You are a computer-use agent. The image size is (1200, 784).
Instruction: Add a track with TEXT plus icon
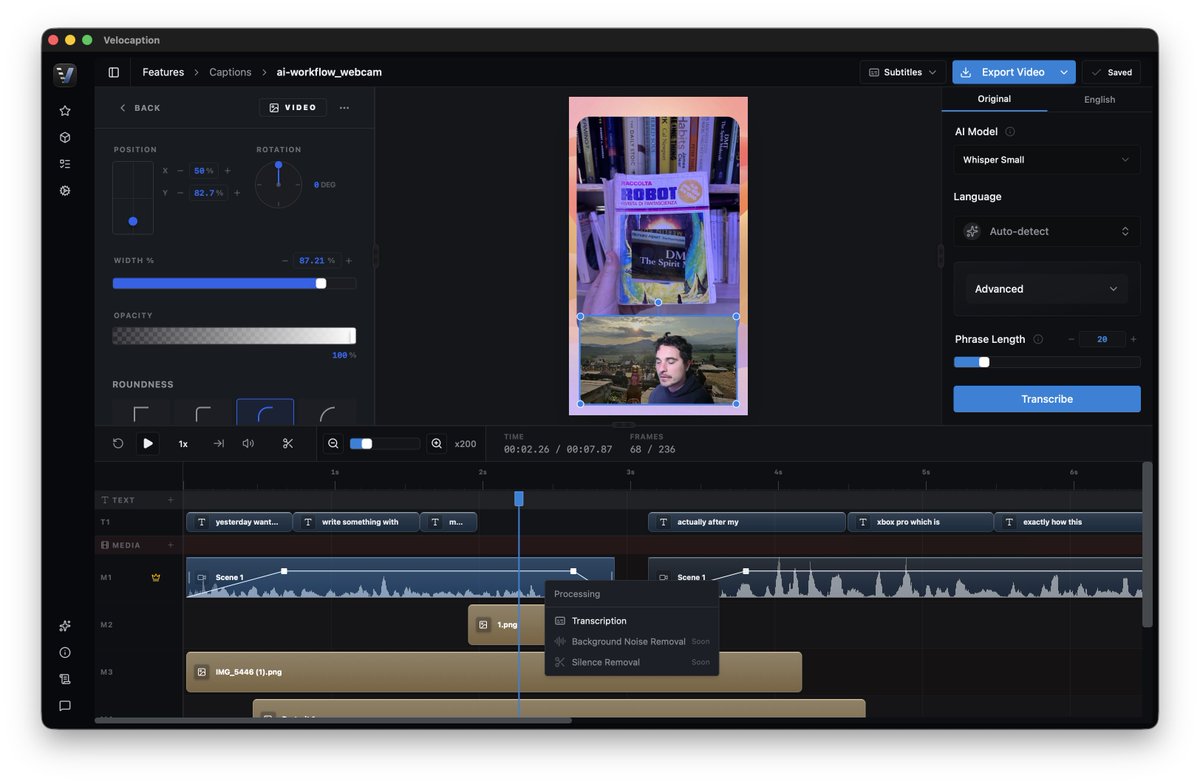pos(170,500)
